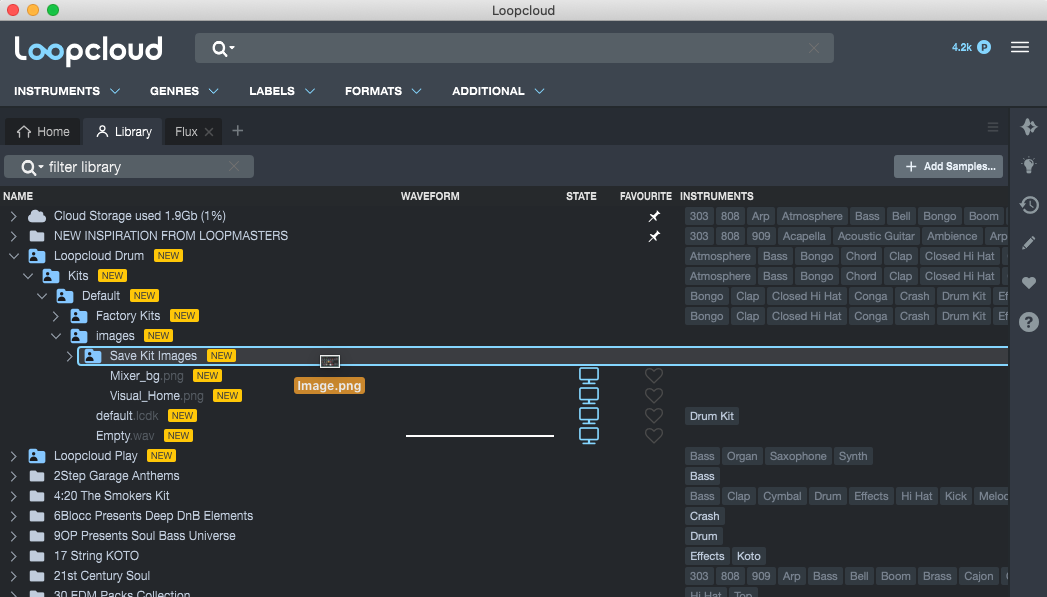Favourite the Mixer_bg.png file
Screen dimensions: 1047x597
pos(654,376)
